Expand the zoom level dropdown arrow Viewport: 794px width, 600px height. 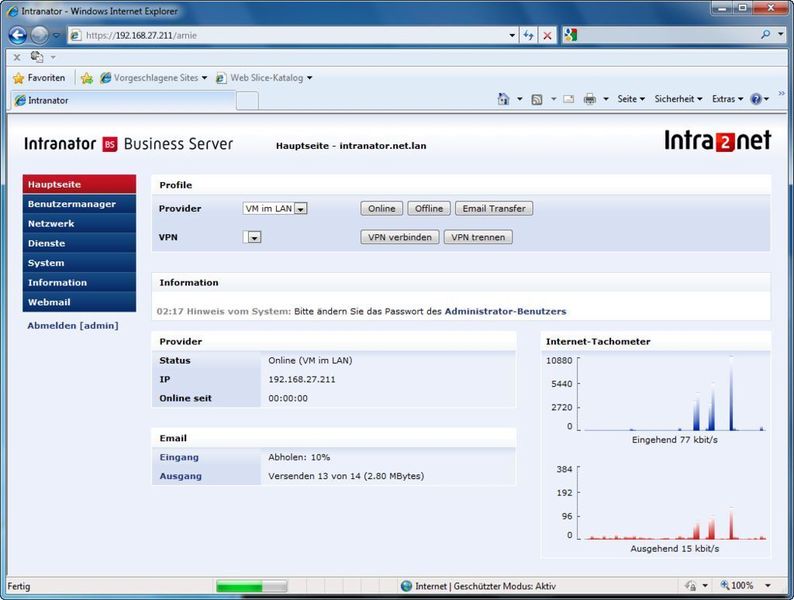click(768, 586)
